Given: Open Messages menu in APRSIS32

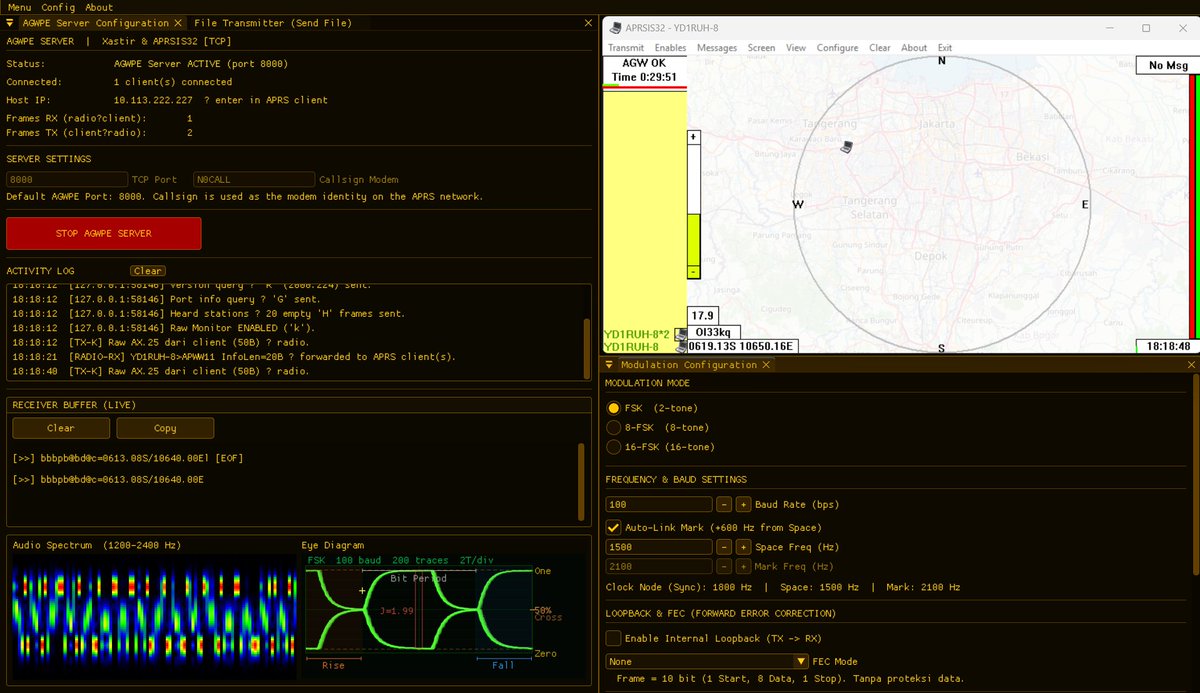Looking at the screenshot, I should tap(717, 48).
